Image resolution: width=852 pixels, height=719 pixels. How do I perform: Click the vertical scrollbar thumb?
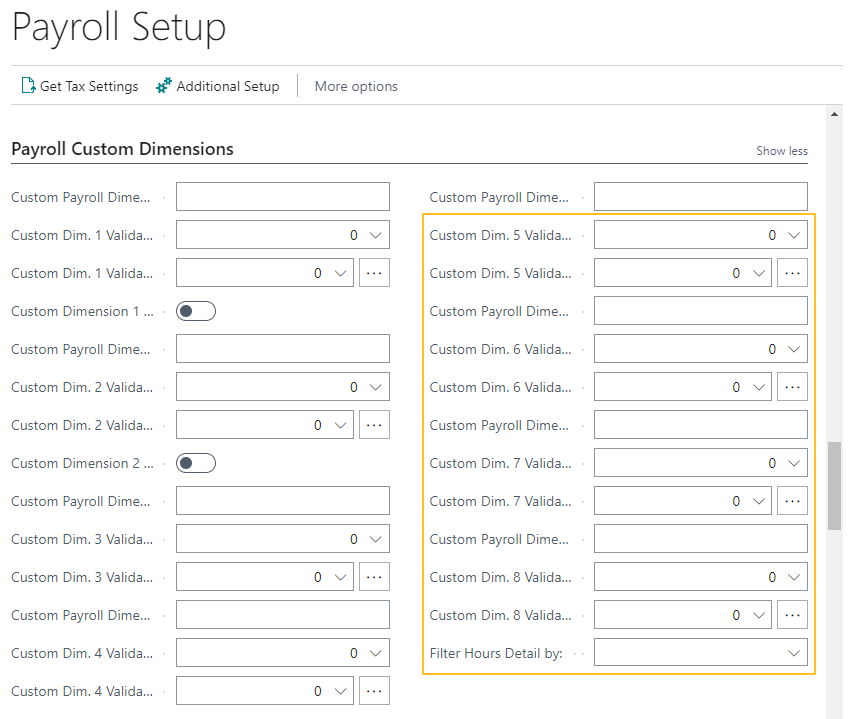point(834,485)
